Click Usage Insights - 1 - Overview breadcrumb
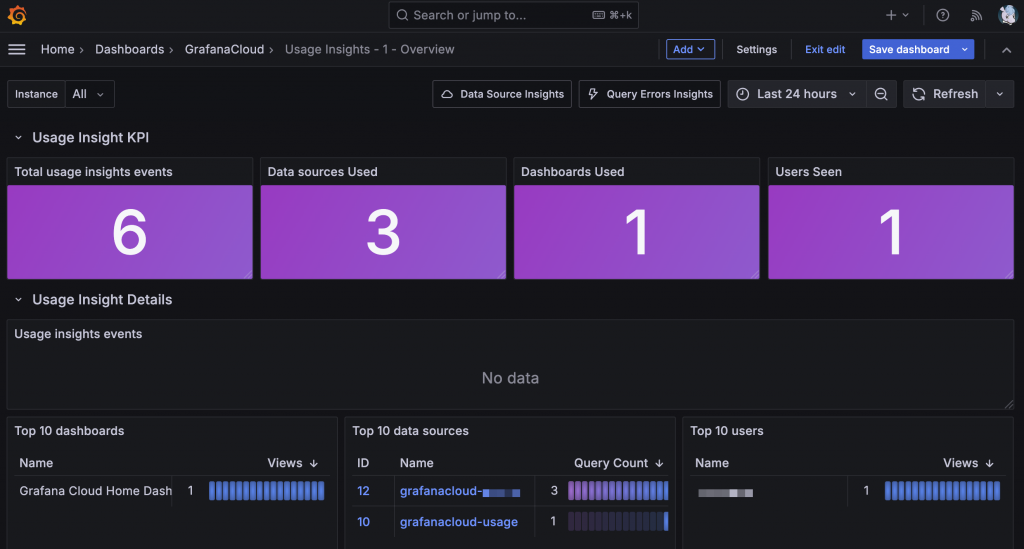The image size is (1024, 549). tap(370, 50)
